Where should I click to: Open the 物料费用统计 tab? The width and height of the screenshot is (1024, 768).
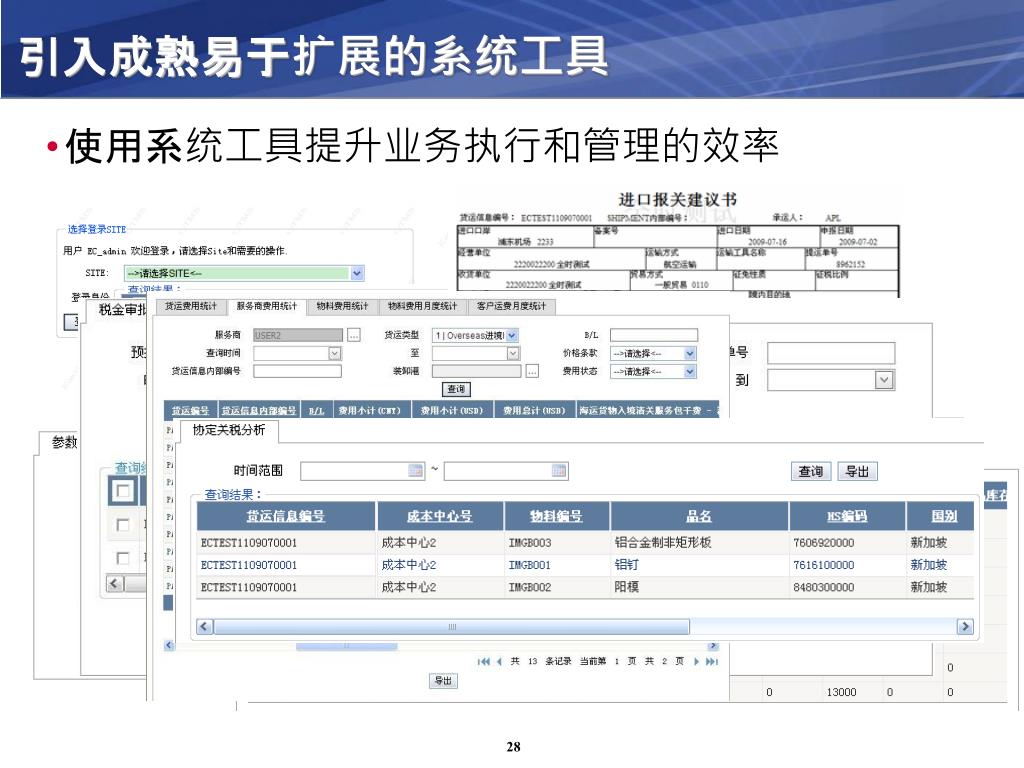342,306
